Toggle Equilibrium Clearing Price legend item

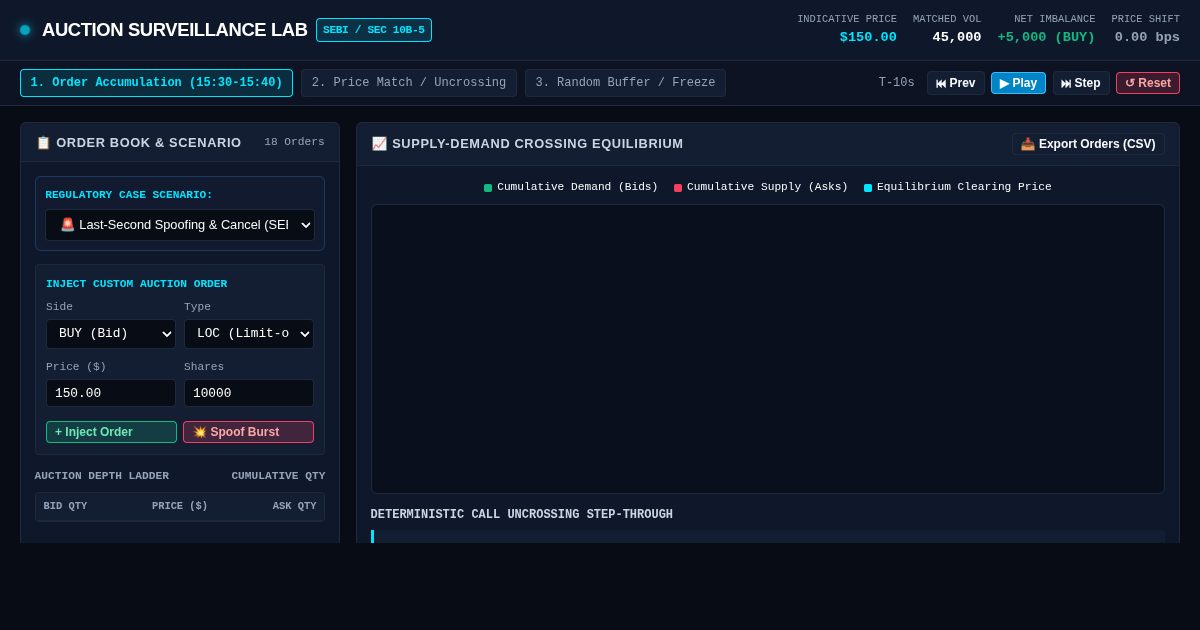(x=958, y=187)
